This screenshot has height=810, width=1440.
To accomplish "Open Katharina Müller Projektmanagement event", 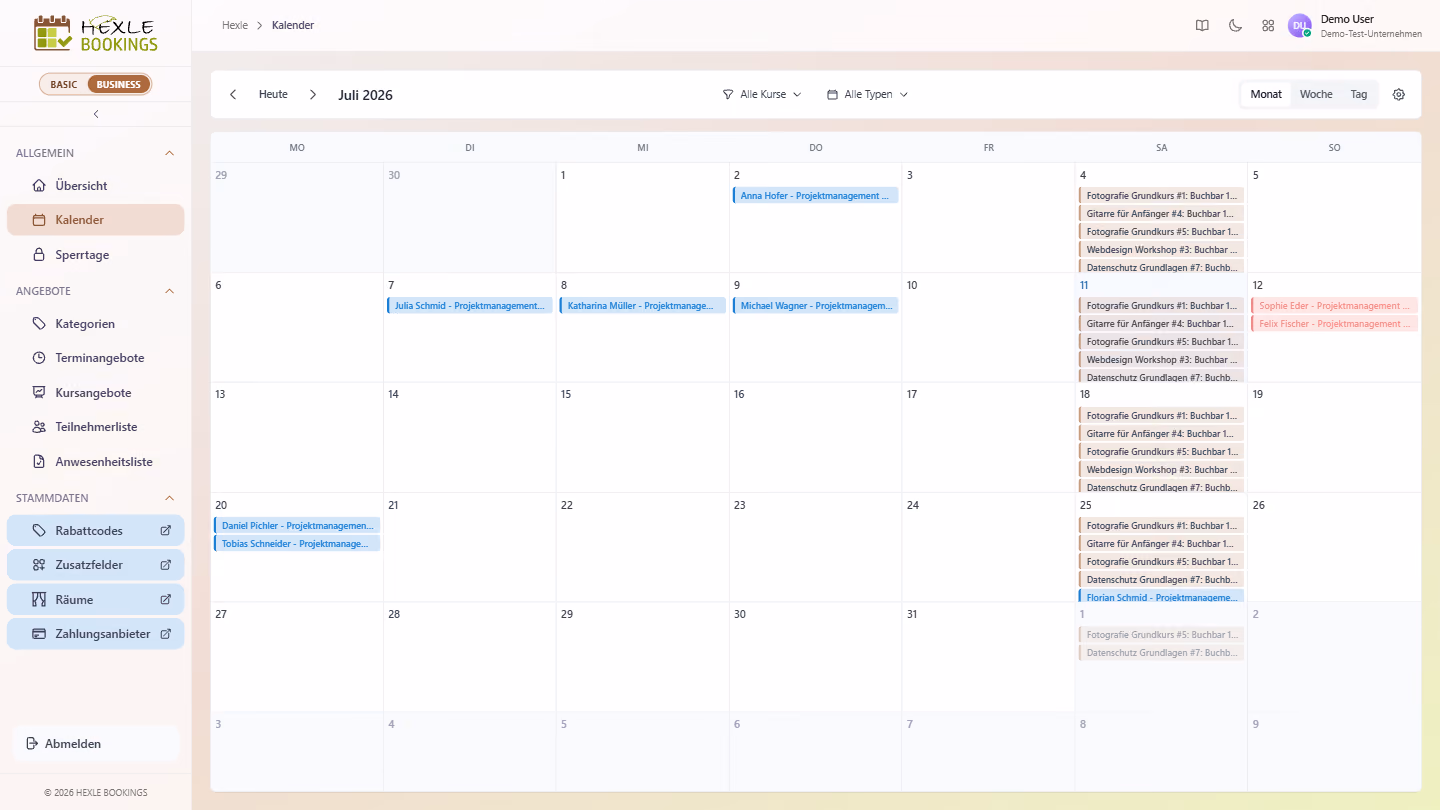I will click(642, 306).
